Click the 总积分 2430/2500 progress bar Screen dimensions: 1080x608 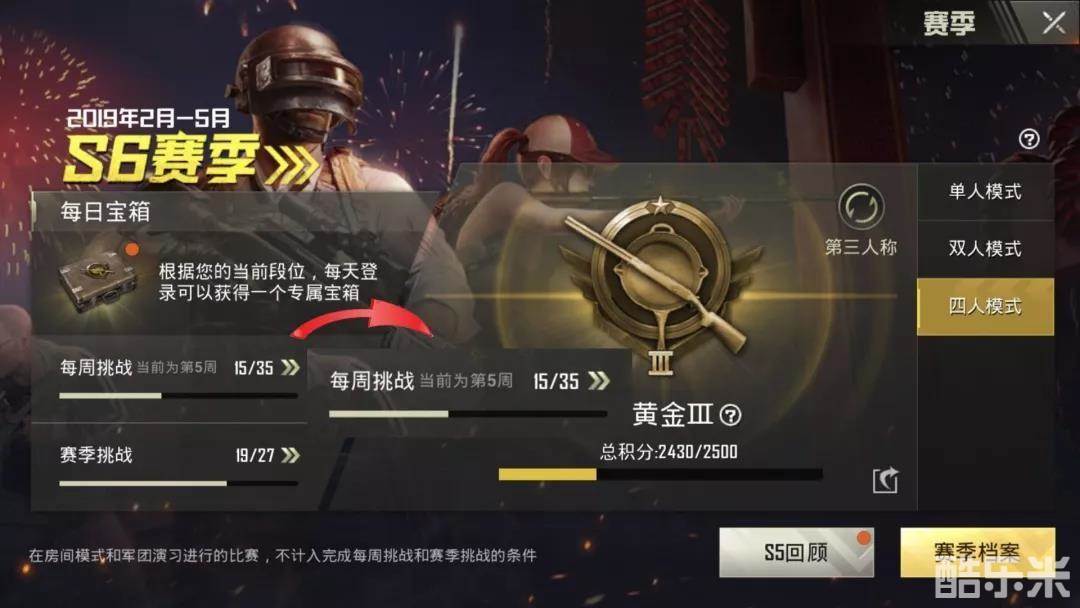point(661,474)
